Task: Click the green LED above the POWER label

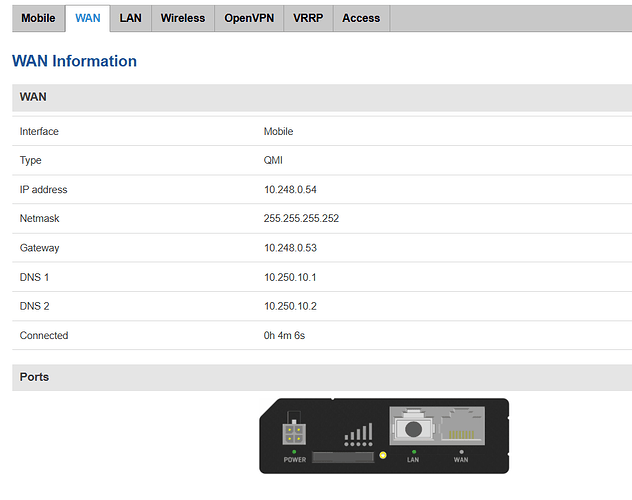Action: pos(294,450)
